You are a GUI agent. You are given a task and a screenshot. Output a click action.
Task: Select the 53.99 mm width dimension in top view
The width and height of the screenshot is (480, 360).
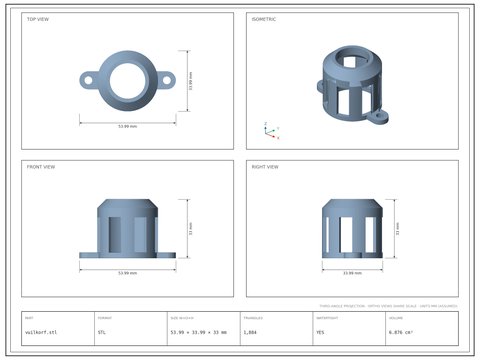pos(127,124)
